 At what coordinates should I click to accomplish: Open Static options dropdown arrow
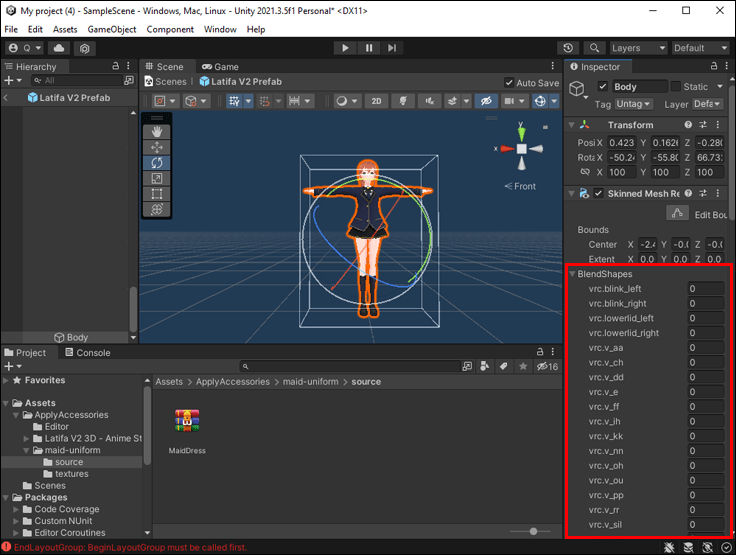tap(720, 86)
